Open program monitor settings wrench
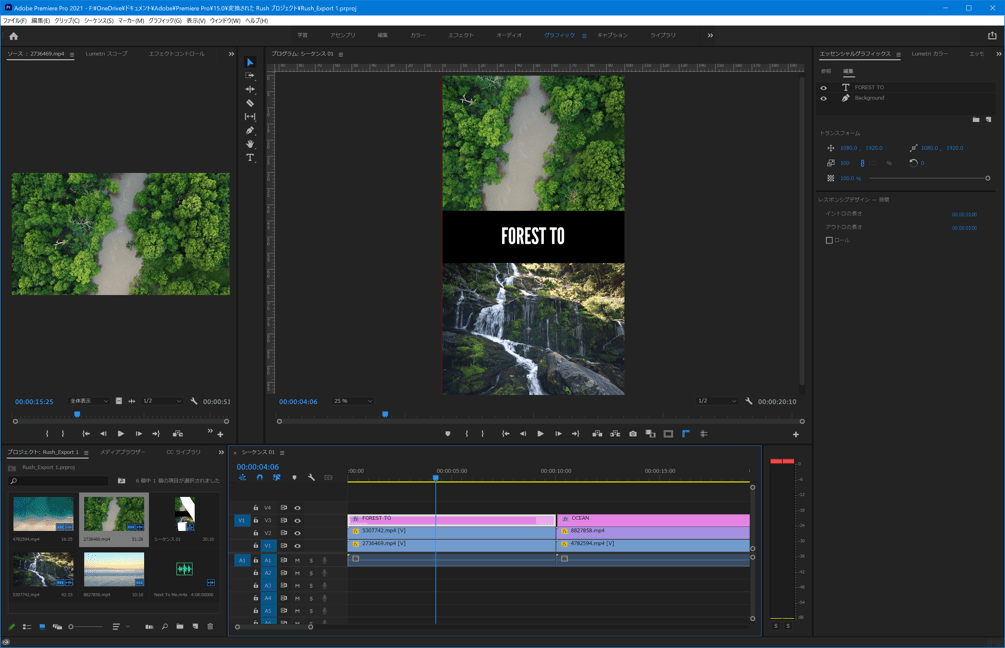The width and height of the screenshot is (1005, 648). (749, 401)
